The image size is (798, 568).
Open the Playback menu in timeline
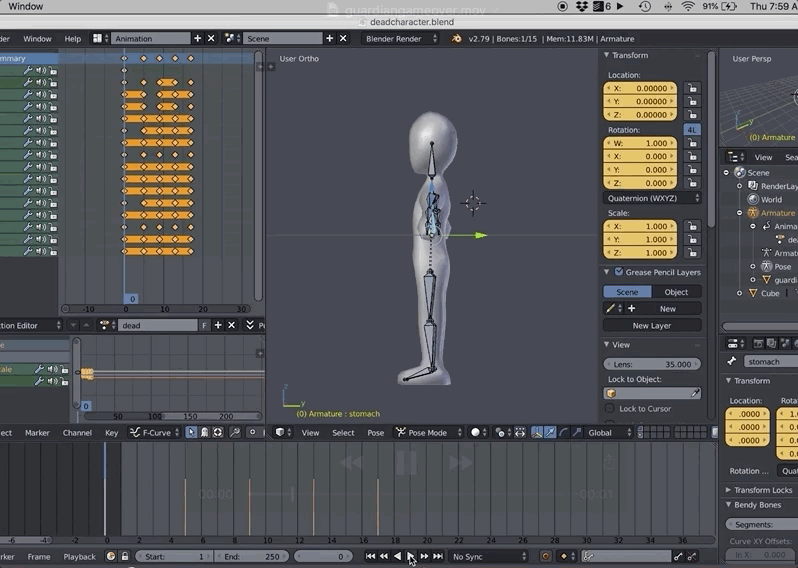79,557
